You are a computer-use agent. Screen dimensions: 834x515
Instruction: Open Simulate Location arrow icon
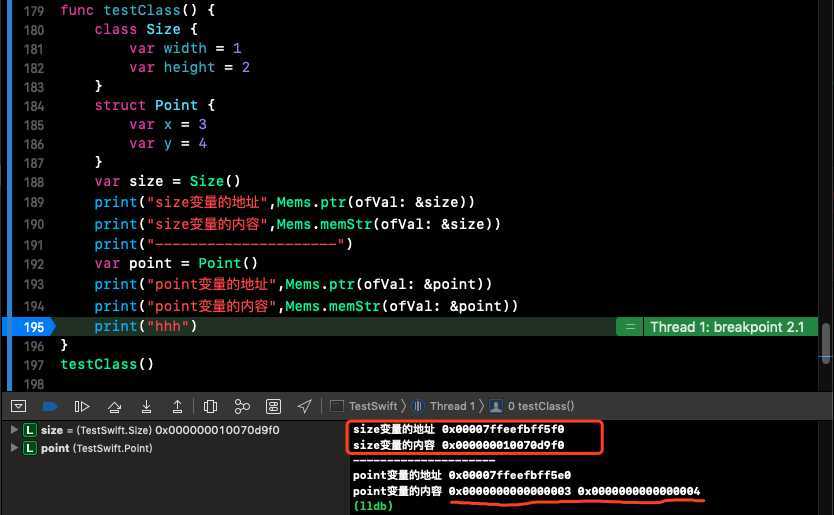click(304, 406)
